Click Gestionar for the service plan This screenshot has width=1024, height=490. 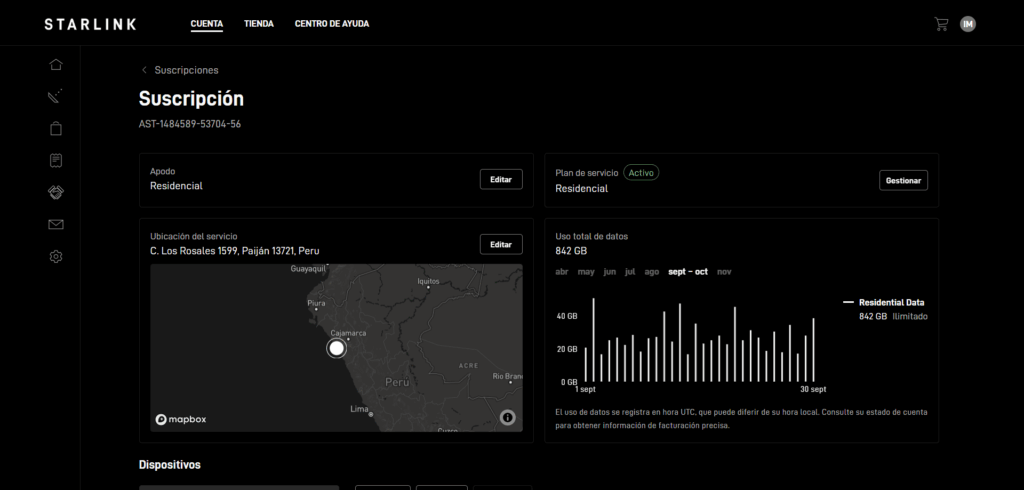tap(903, 180)
